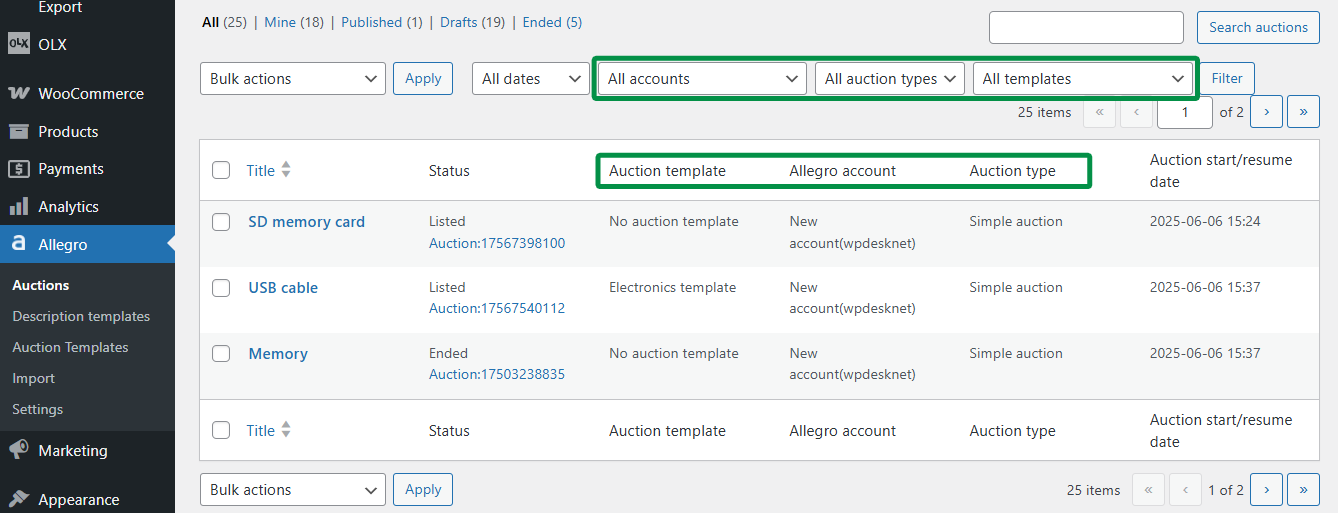The image size is (1338, 513).
Task: Open the All auction types dropdown
Action: (x=890, y=78)
